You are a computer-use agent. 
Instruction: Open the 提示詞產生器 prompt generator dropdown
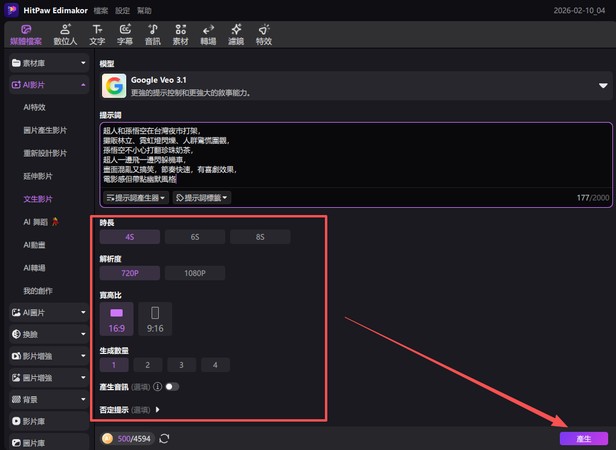coord(136,198)
